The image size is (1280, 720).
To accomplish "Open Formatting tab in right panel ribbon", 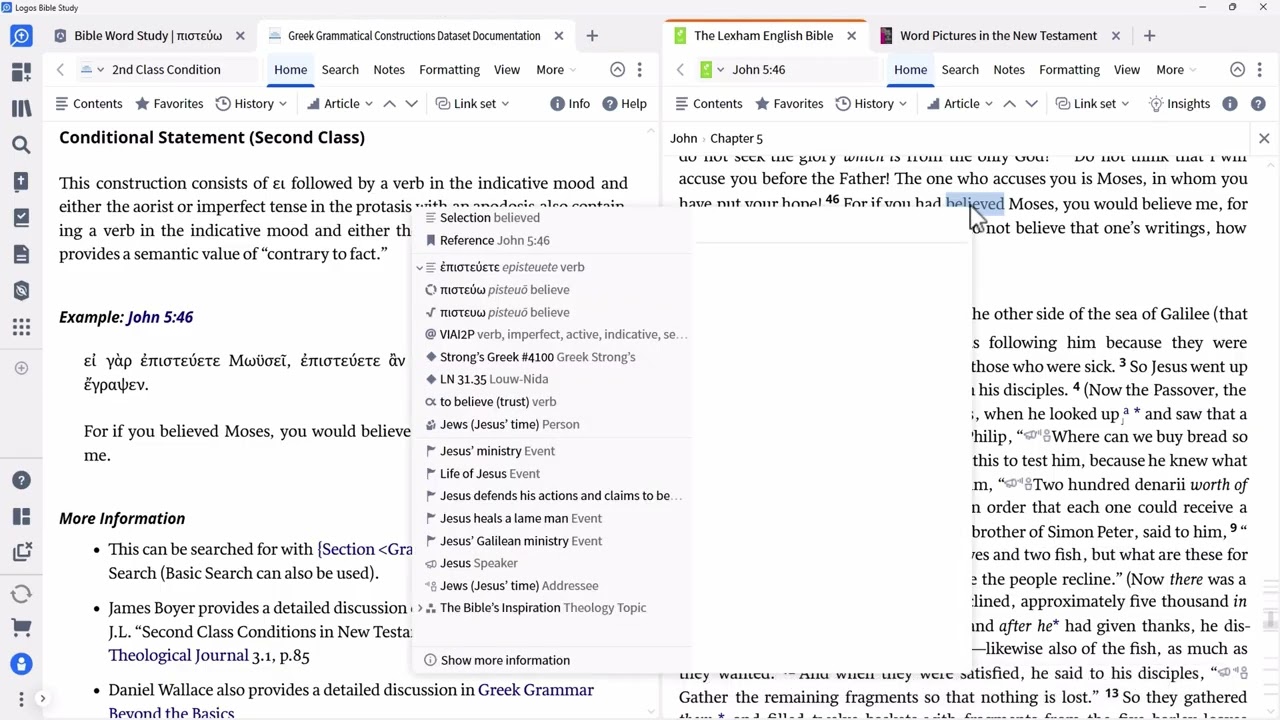I will pyautogui.click(x=1069, y=70).
